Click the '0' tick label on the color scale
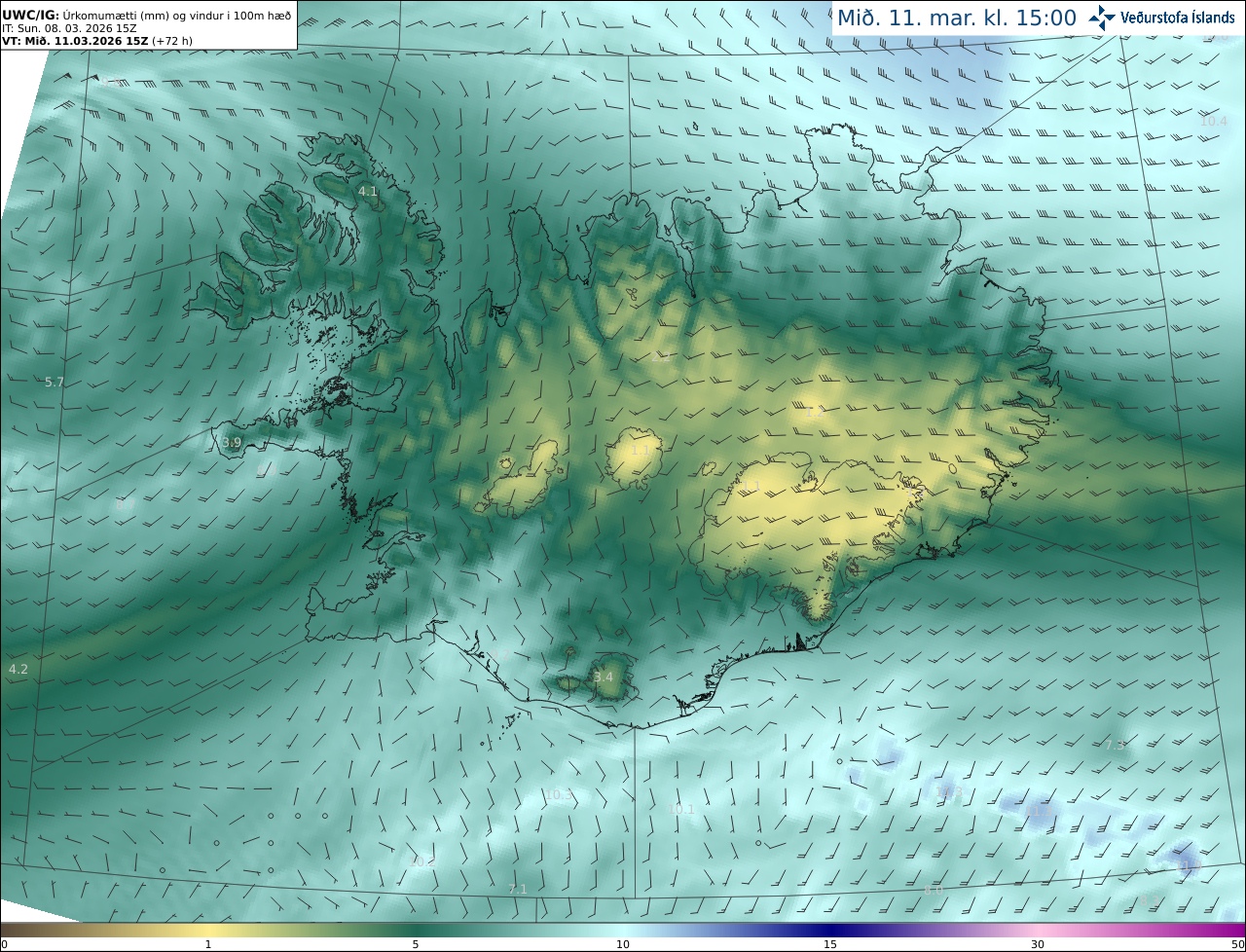The height and width of the screenshot is (952, 1246). pos(4,944)
